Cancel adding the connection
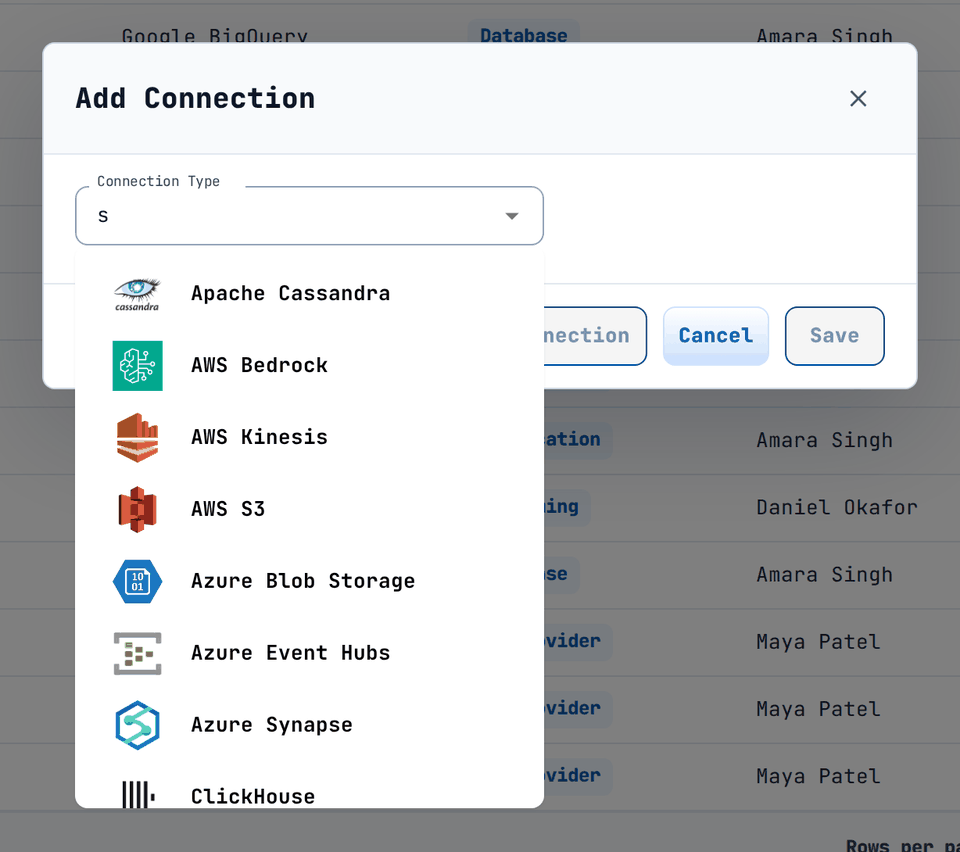 (x=716, y=336)
